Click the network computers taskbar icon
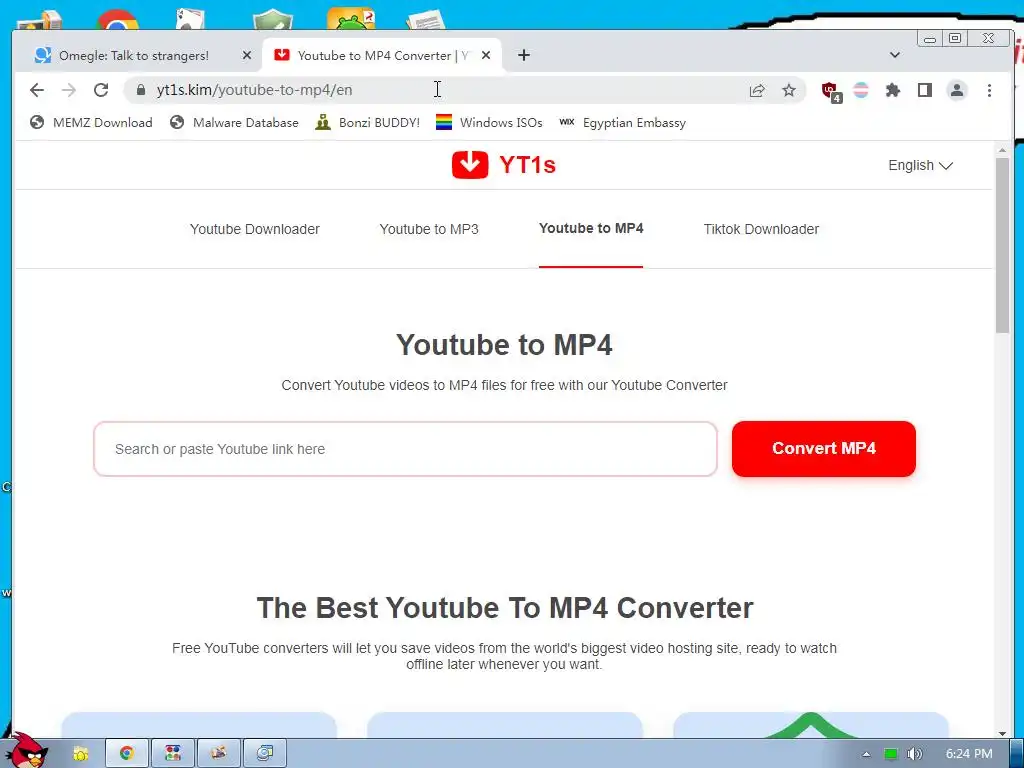Screen dimensions: 1024x768 (x=264, y=753)
